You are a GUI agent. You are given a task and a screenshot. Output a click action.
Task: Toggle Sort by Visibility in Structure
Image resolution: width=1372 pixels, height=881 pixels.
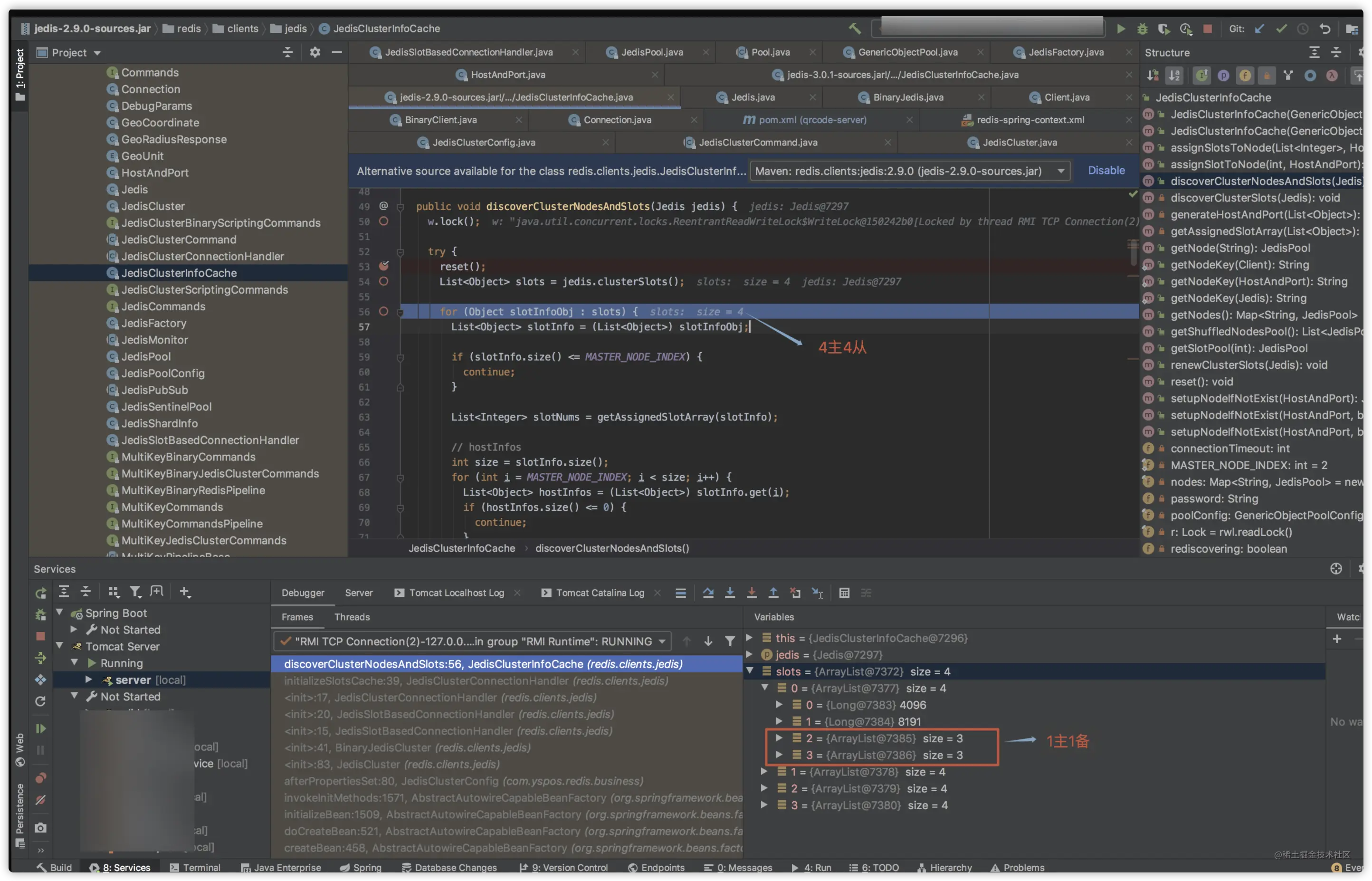[x=1153, y=76]
